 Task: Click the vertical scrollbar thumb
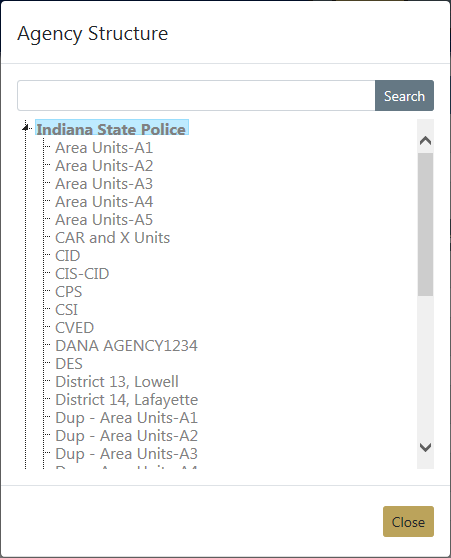click(425, 225)
